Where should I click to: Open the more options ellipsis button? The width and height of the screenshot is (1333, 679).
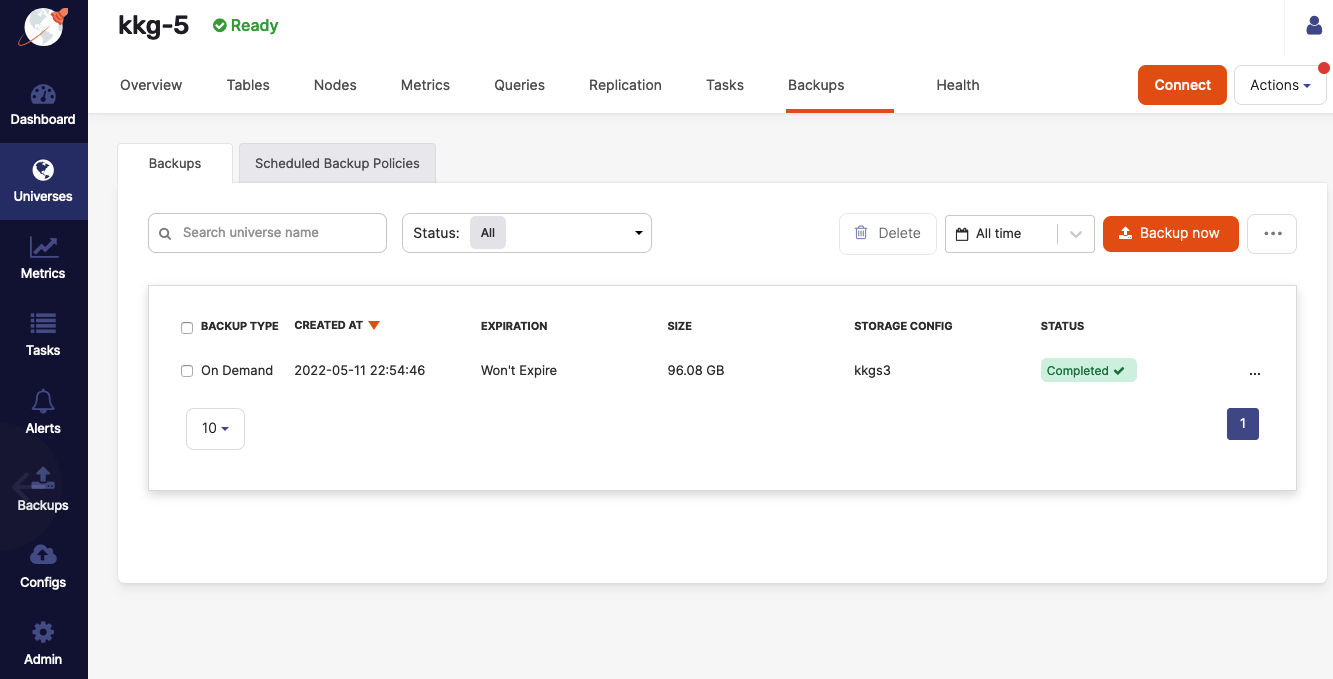click(1272, 233)
